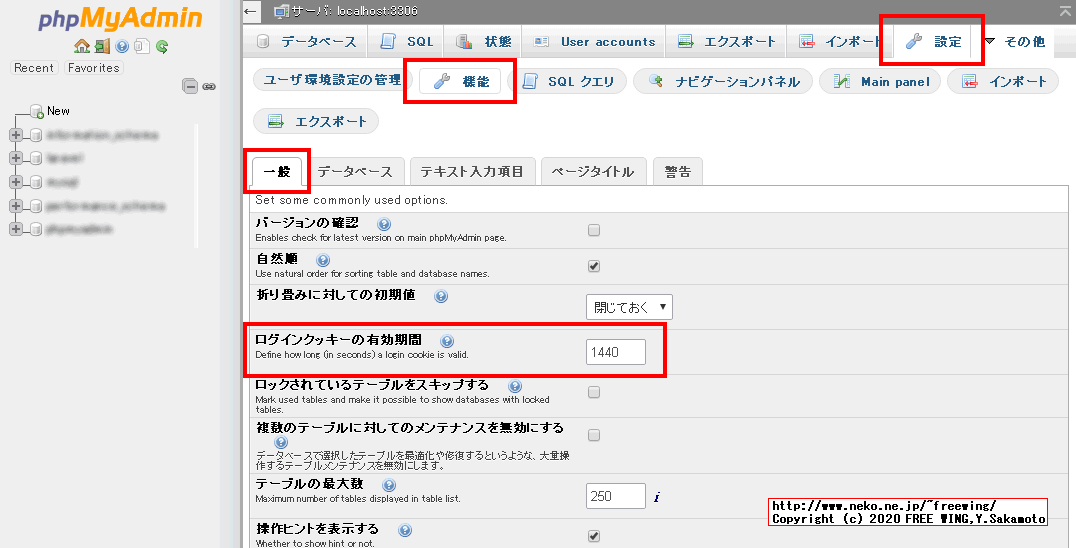Open ナビゲーションパネル settings subpage
1076x548 pixels.
pos(723,82)
